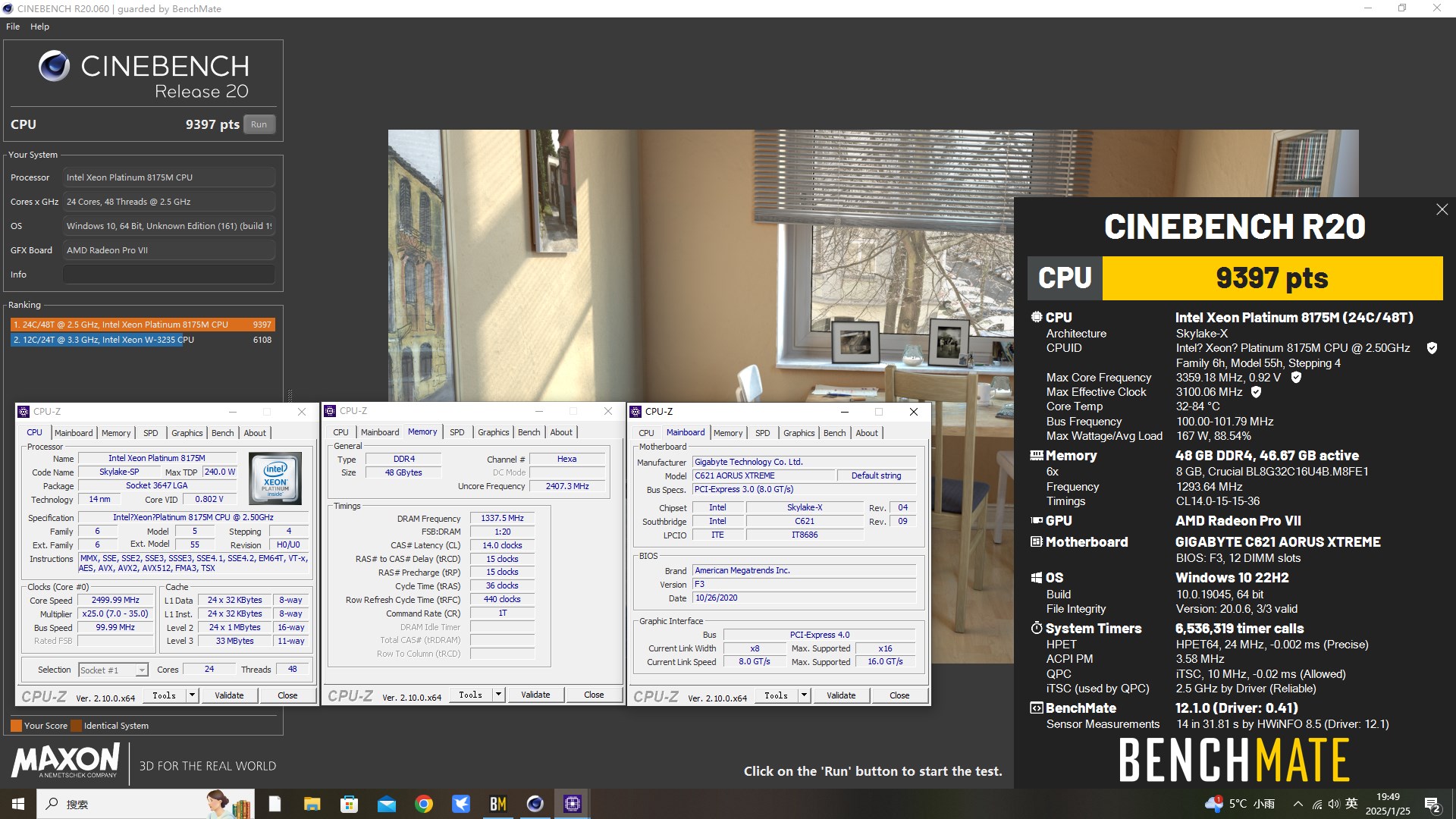Click the CPU chip icon in BenchMate panel
The height and width of the screenshot is (819, 1456).
click(x=1037, y=317)
